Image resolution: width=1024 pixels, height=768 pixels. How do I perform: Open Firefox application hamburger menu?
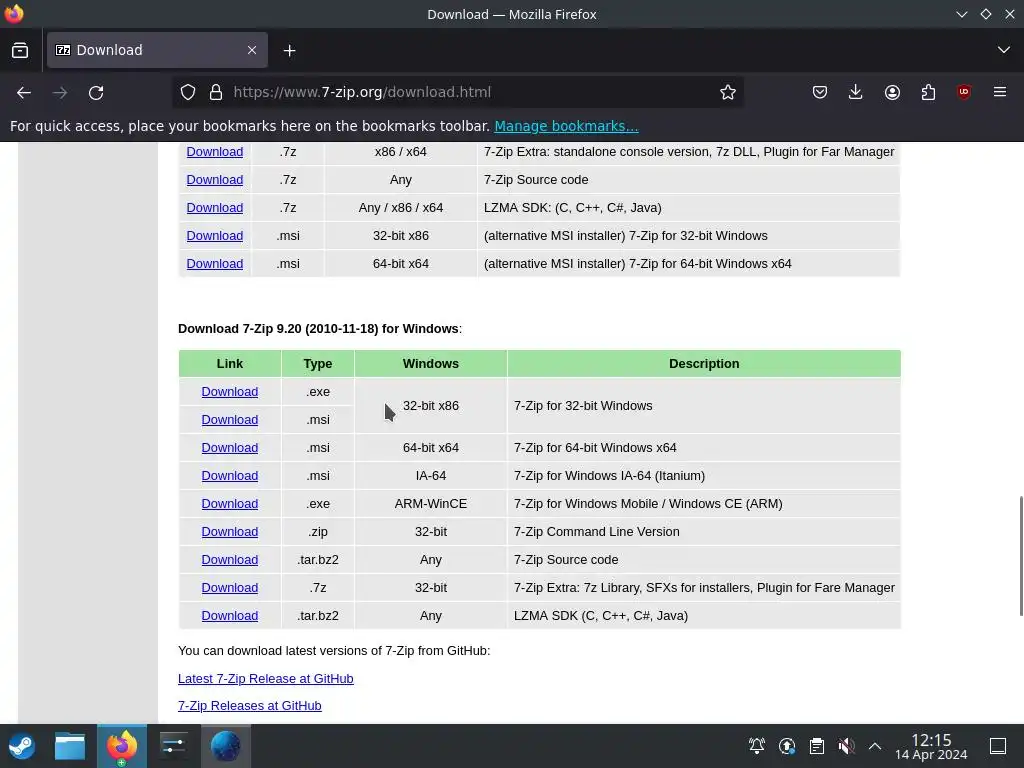click(x=1000, y=93)
